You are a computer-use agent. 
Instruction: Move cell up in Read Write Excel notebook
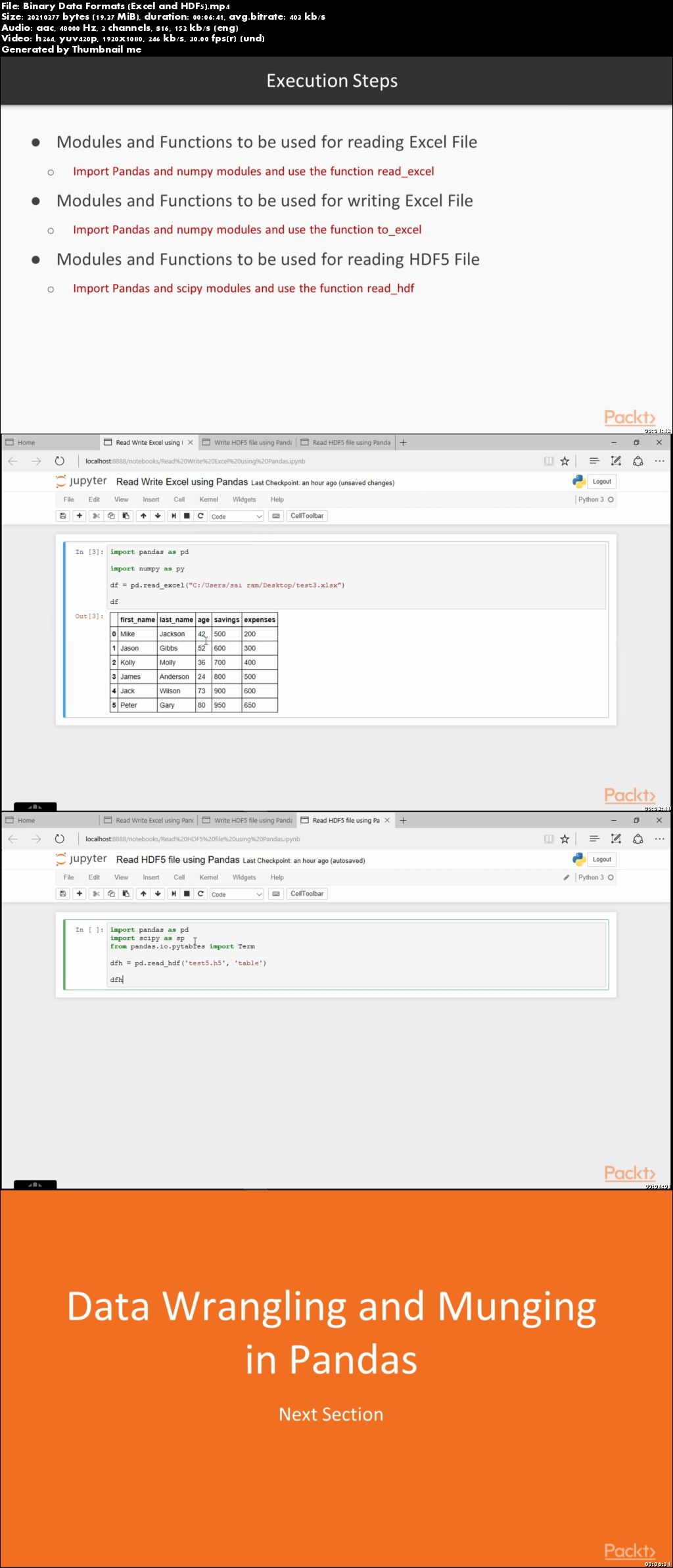click(x=143, y=516)
